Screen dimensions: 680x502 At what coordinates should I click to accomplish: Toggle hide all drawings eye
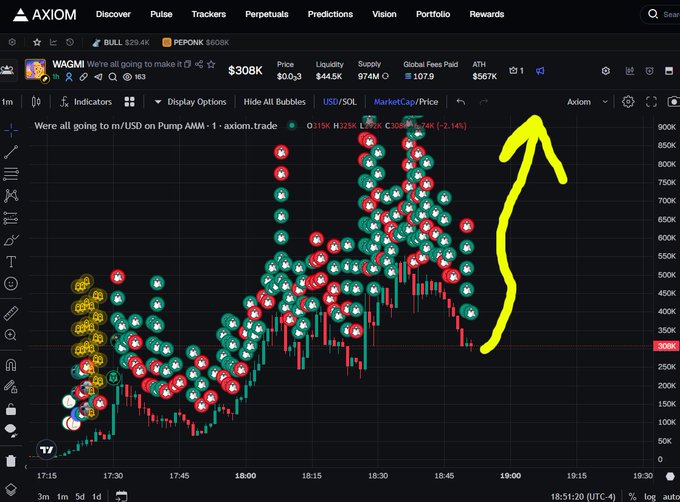point(11,430)
